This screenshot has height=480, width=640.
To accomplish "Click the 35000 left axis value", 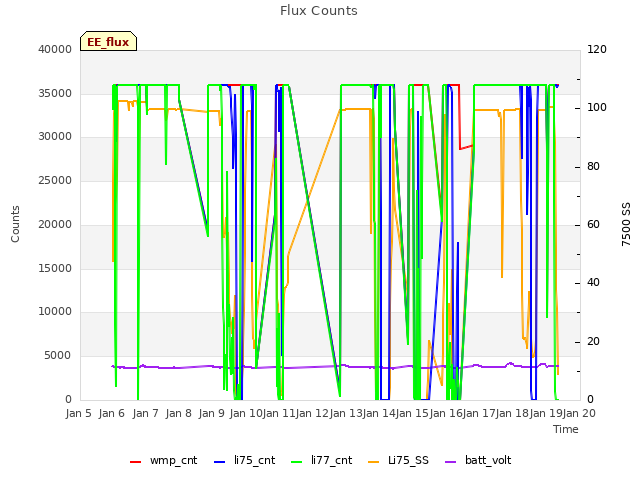I will (55, 93).
